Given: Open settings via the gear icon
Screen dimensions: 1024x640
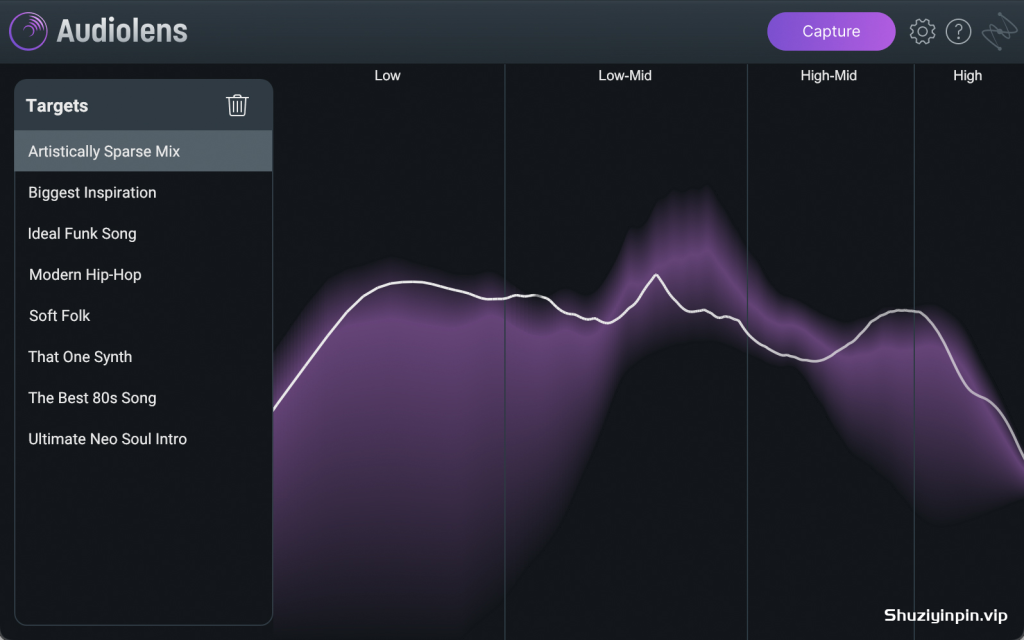Looking at the screenshot, I should (922, 31).
